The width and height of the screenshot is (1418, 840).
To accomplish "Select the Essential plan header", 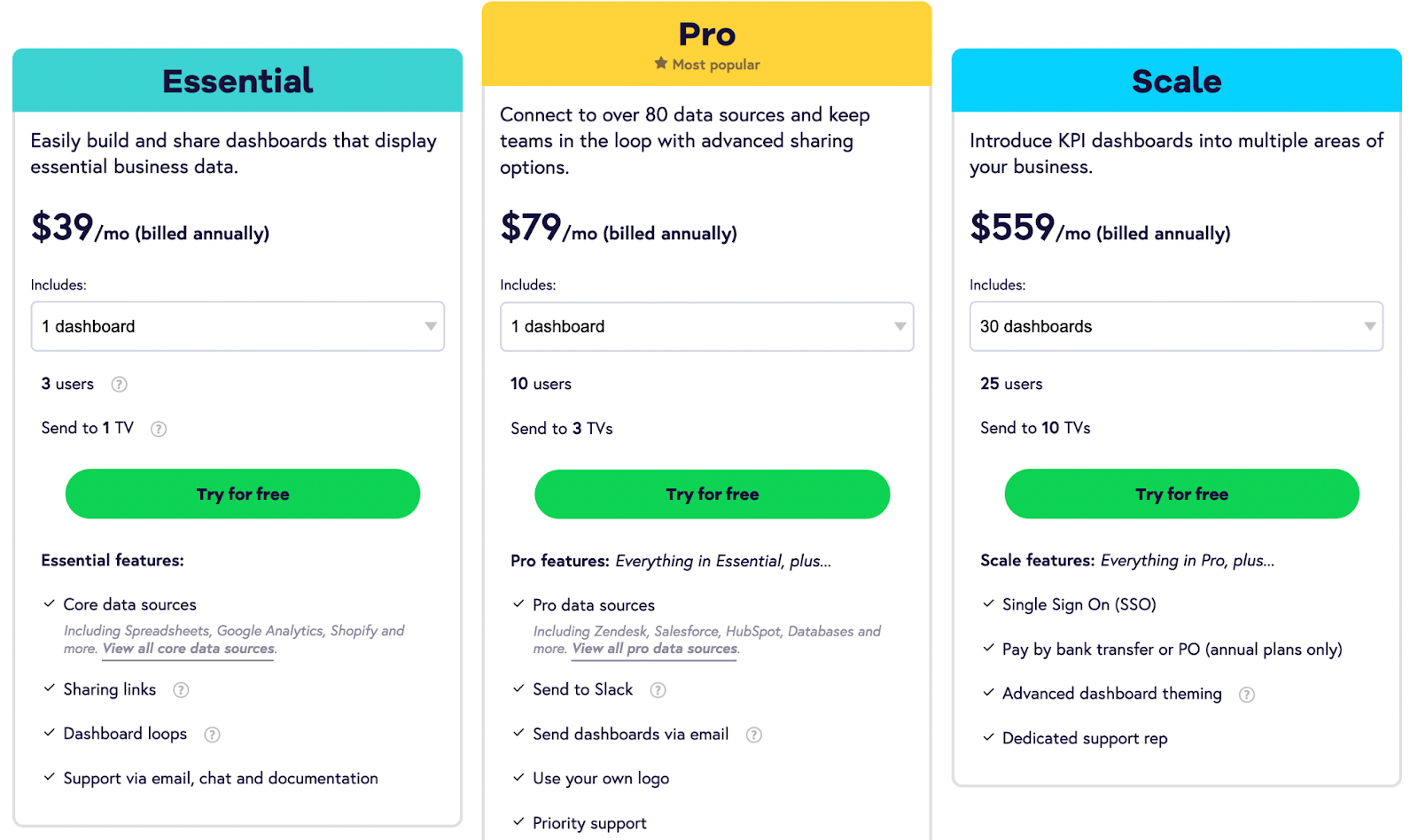I will click(x=238, y=81).
